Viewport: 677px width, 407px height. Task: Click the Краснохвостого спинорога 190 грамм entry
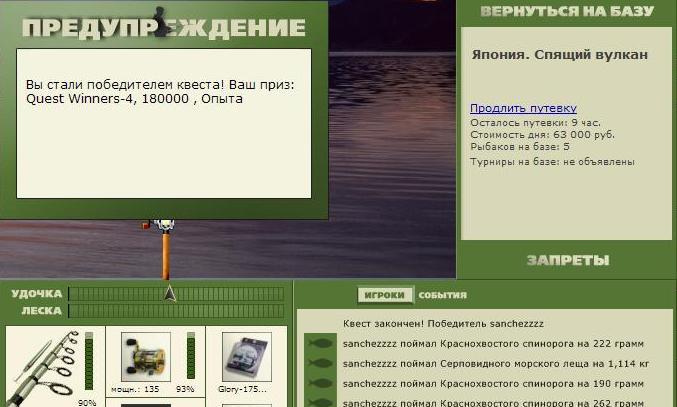[x=494, y=383]
